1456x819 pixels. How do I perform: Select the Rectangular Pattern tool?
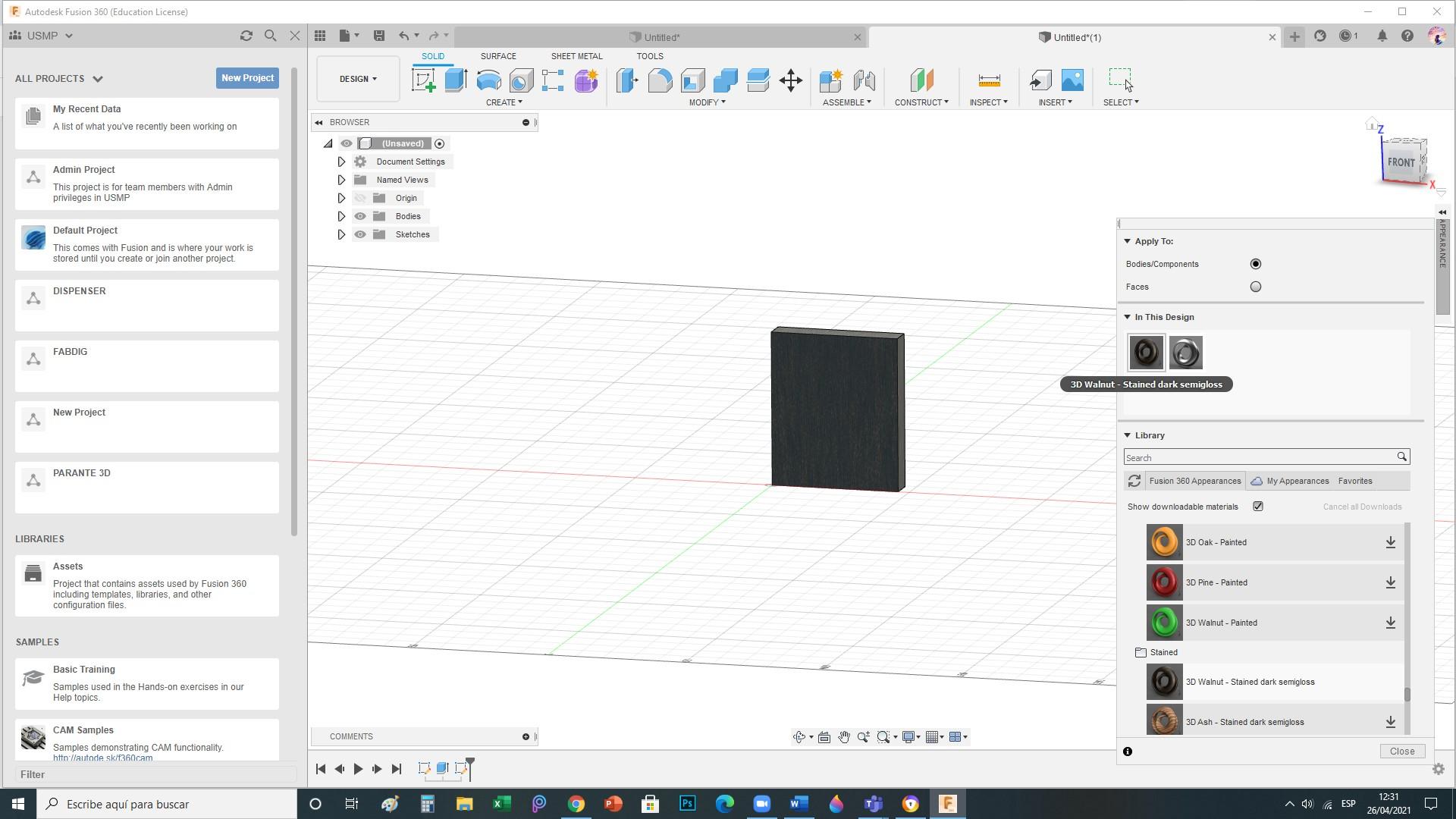click(x=553, y=80)
